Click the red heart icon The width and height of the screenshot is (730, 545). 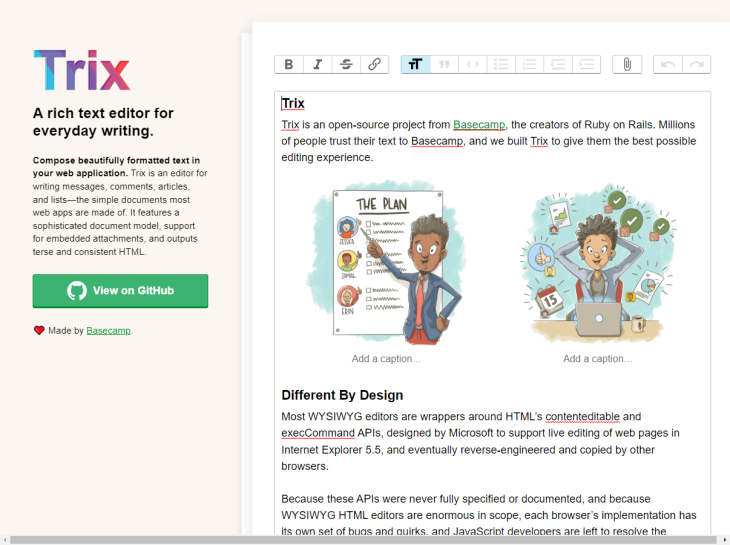39,330
